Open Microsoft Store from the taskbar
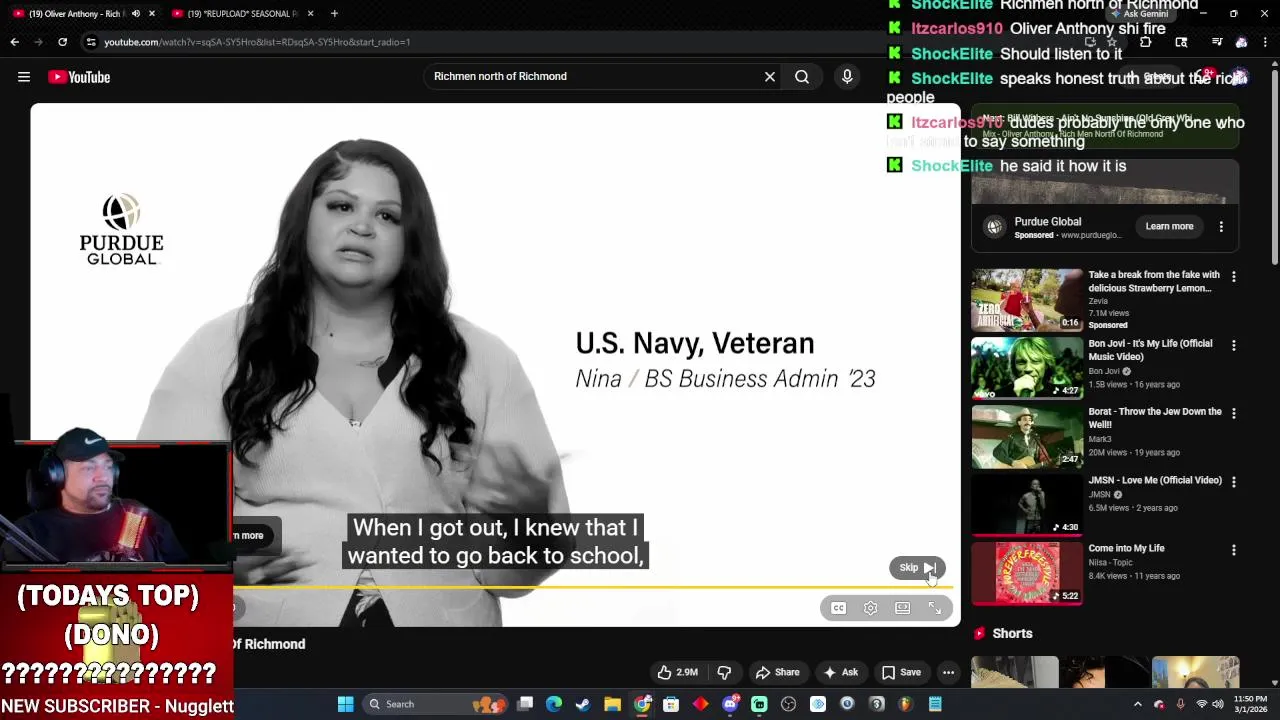Image resolution: width=1280 pixels, height=720 pixels. click(671, 704)
